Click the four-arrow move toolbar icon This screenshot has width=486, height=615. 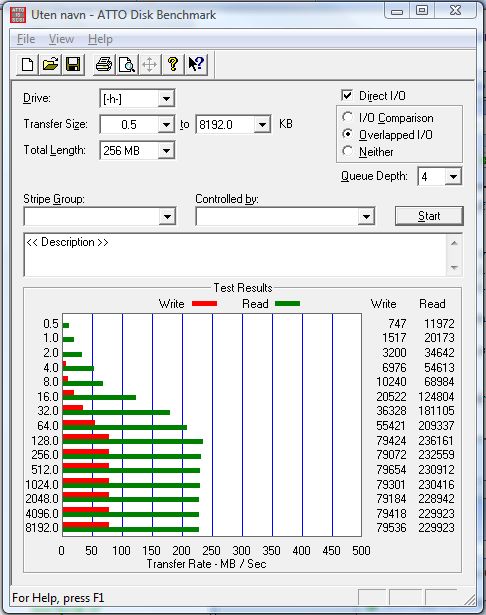pos(150,64)
